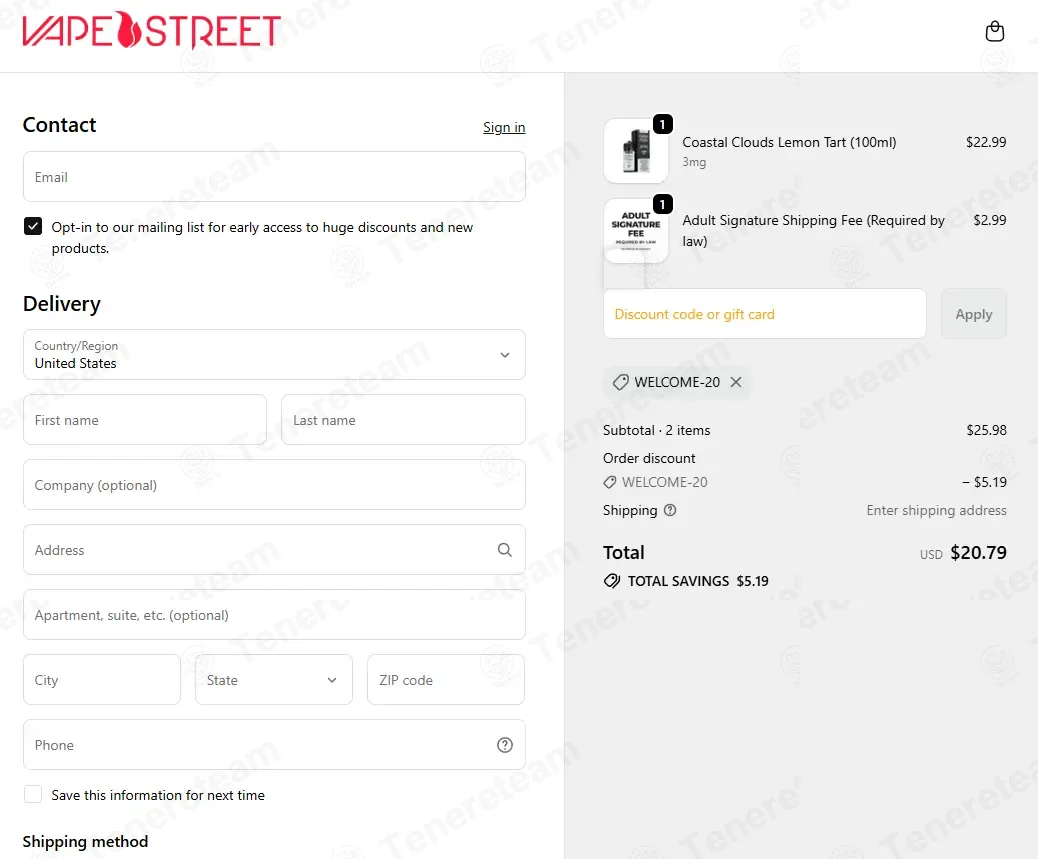Screen dimensions: 1038x859
Task: Open the Country/Region dropdown
Action: (x=274, y=355)
